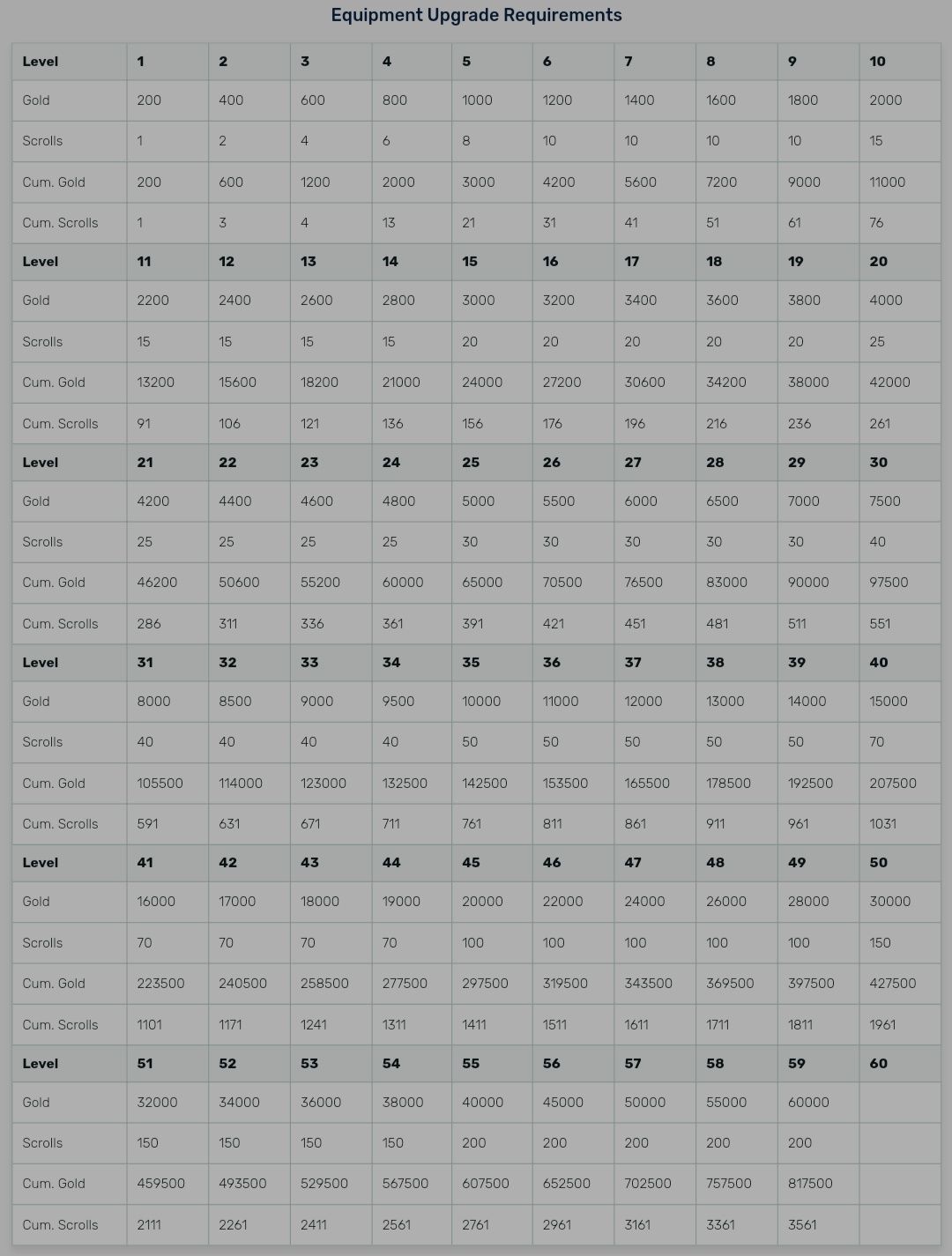The width and height of the screenshot is (952, 1256).
Task: Select the Level 44 header cell
Action: (x=390, y=863)
